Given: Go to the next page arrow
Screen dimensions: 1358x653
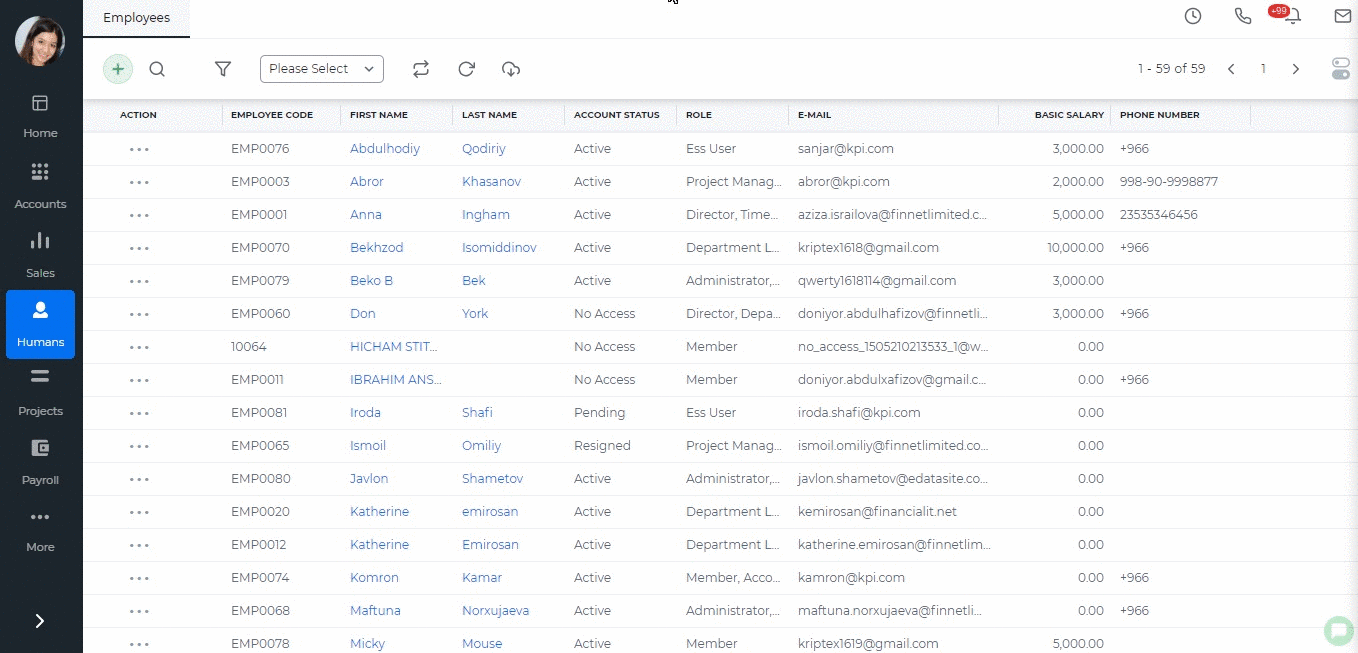Looking at the screenshot, I should pos(1296,69).
